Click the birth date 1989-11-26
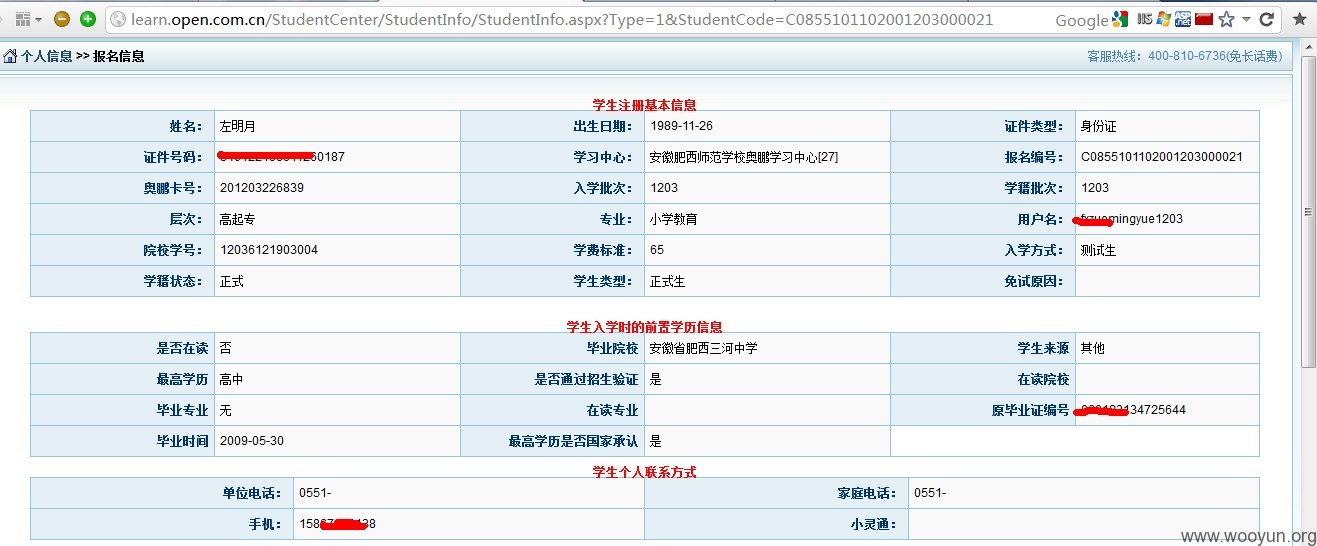Image resolution: width=1317 pixels, height=546 pixels. [x=681, y=126]
